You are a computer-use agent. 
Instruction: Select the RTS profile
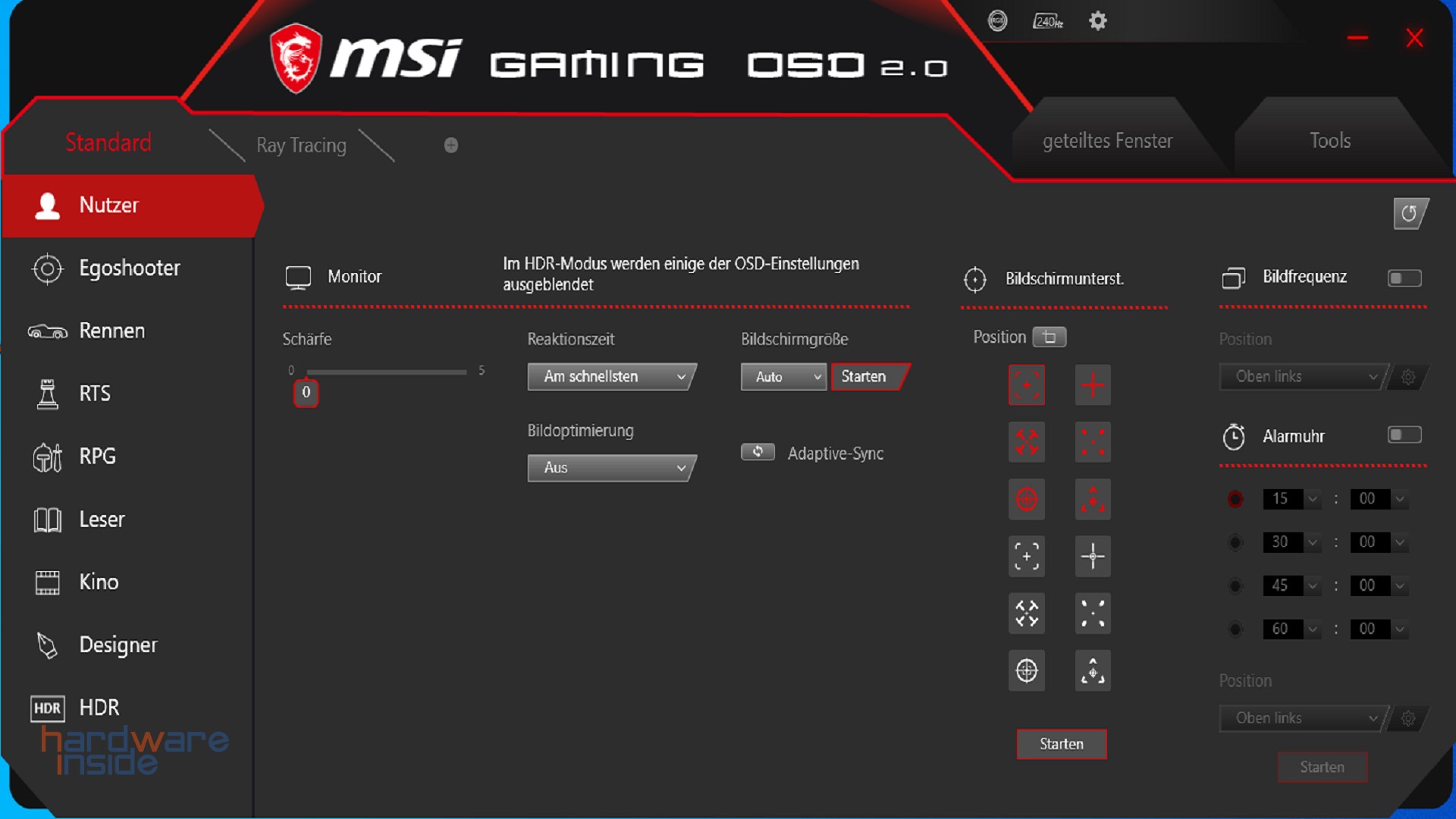[127, 394]
